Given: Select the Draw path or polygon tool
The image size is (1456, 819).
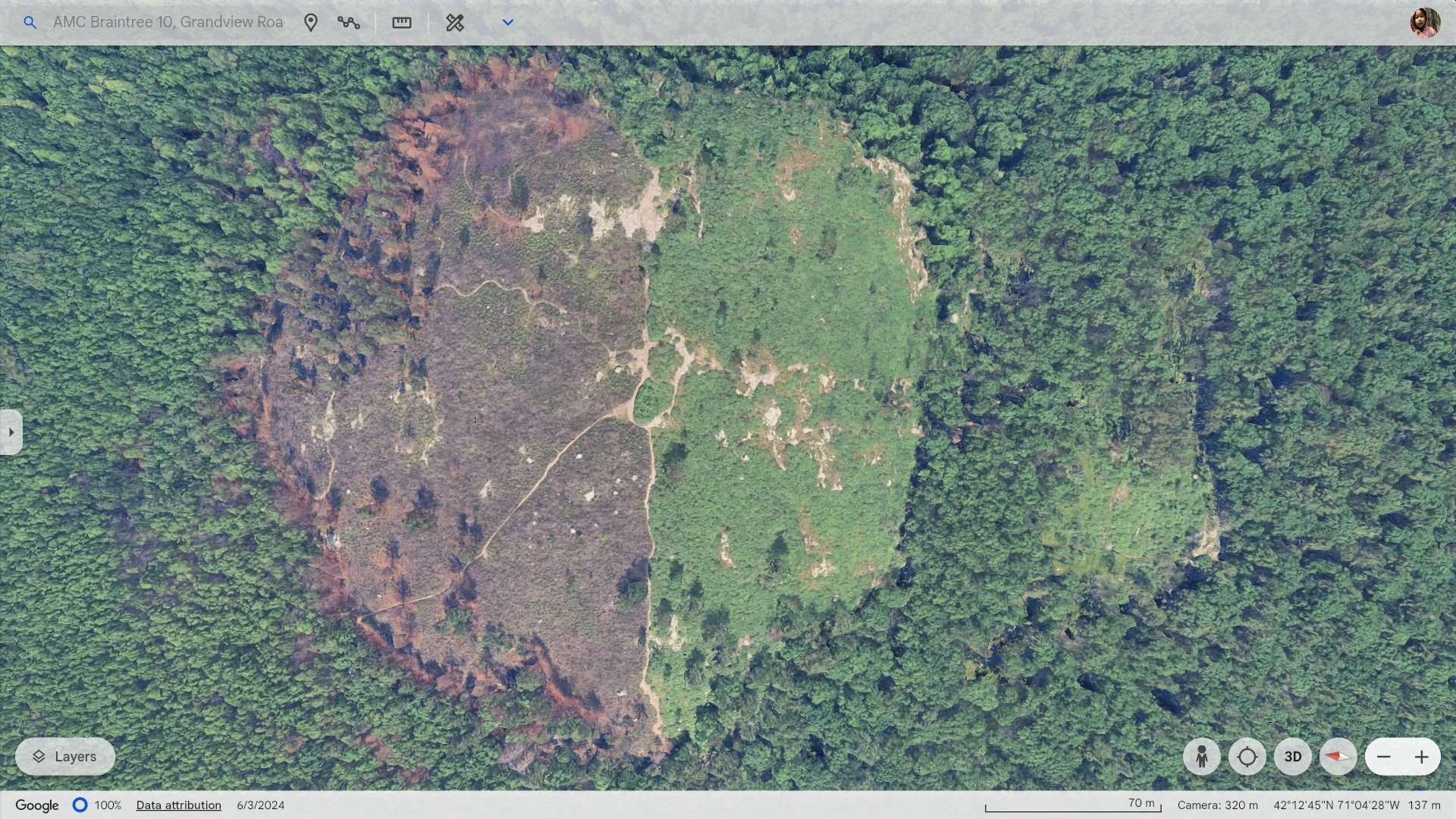Looking at the screenshot, I should 349,23.
